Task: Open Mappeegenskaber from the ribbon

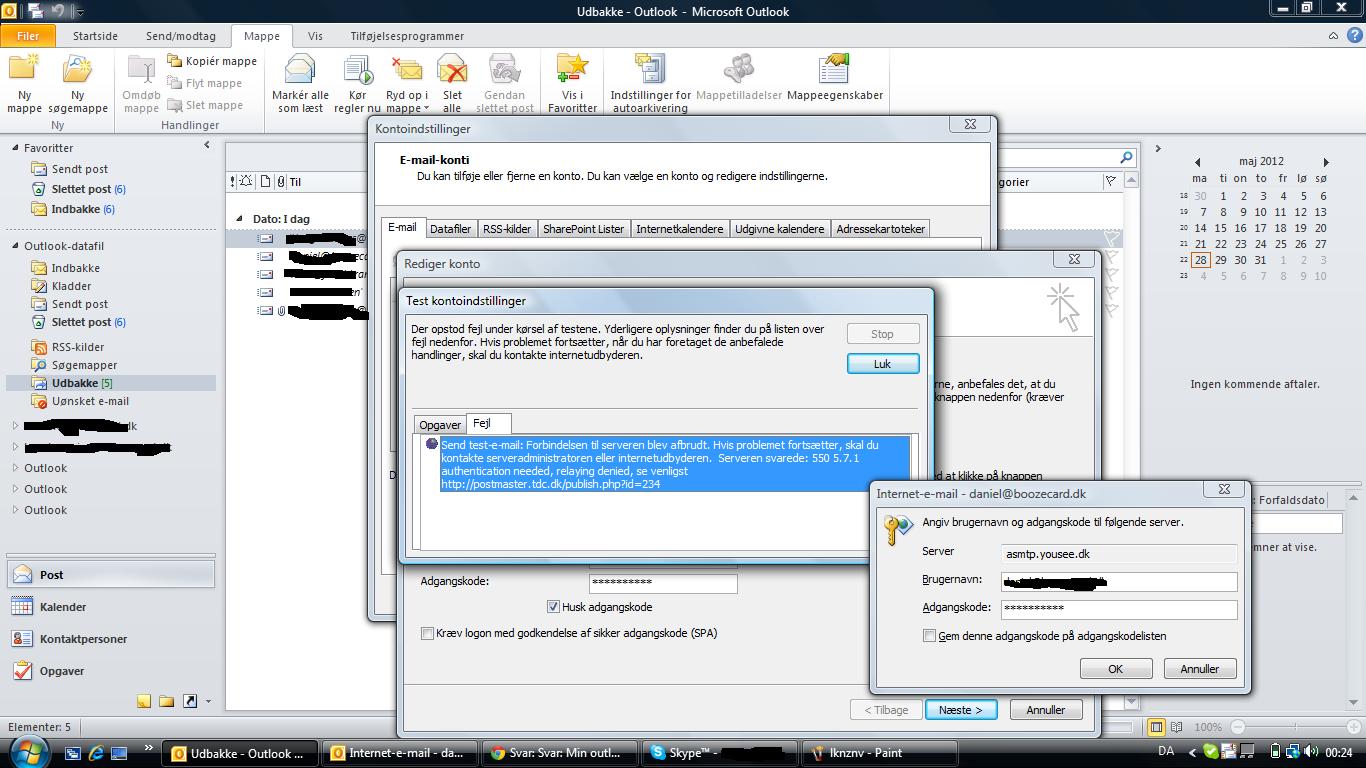Action: [x=834, y=80]
